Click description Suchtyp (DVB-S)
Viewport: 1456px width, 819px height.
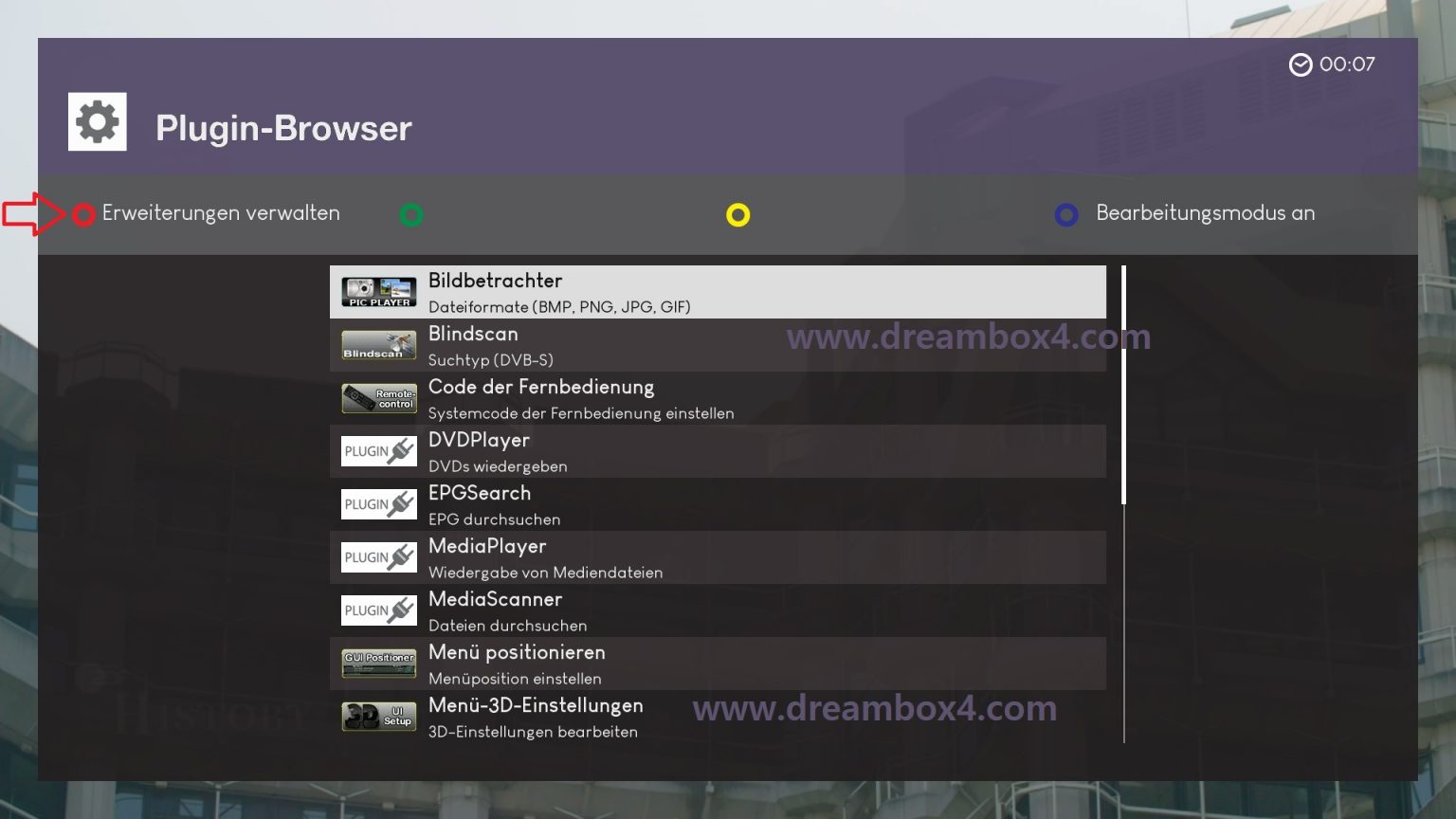491,360
